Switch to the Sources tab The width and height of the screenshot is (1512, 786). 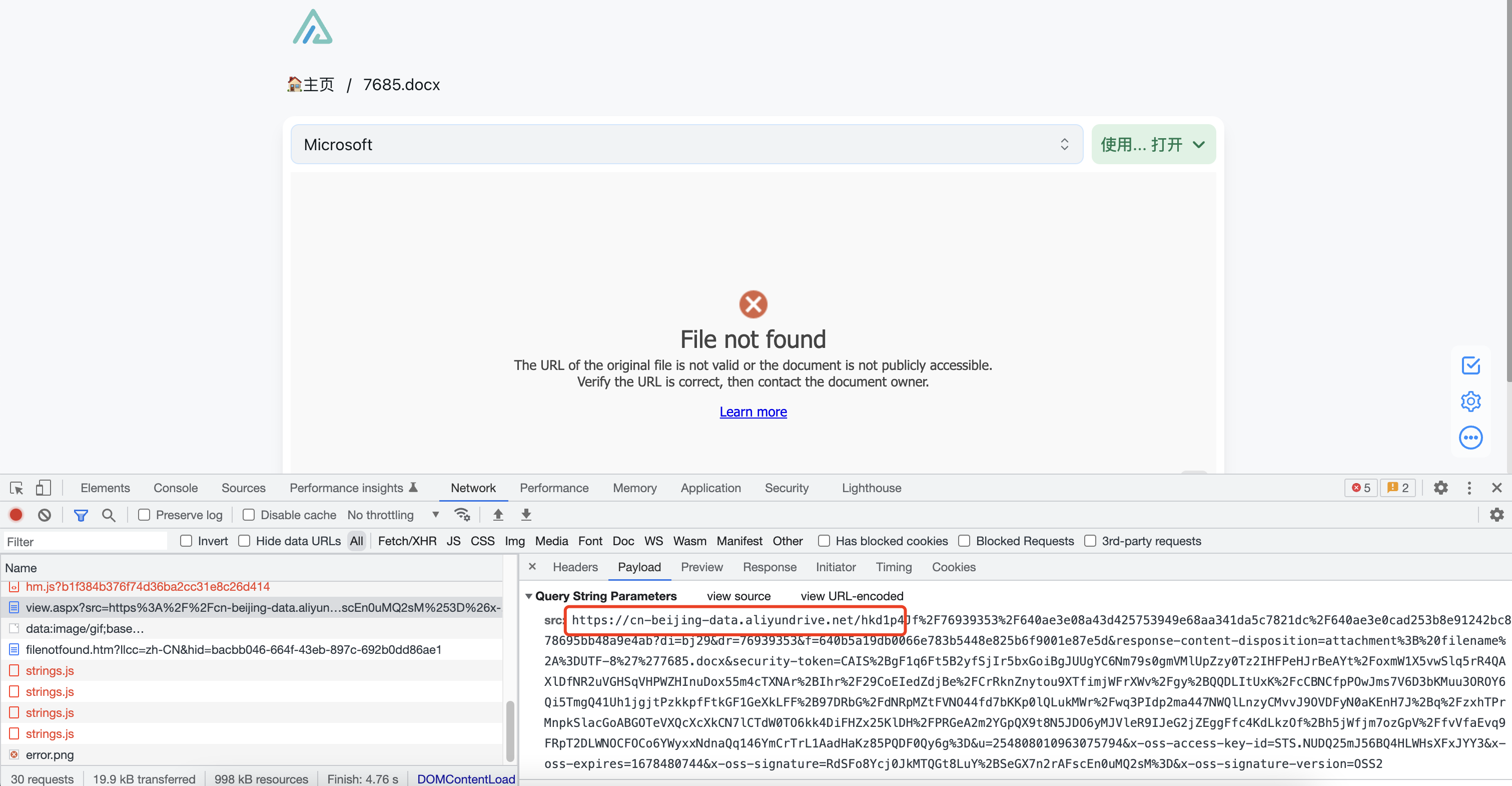243,488
